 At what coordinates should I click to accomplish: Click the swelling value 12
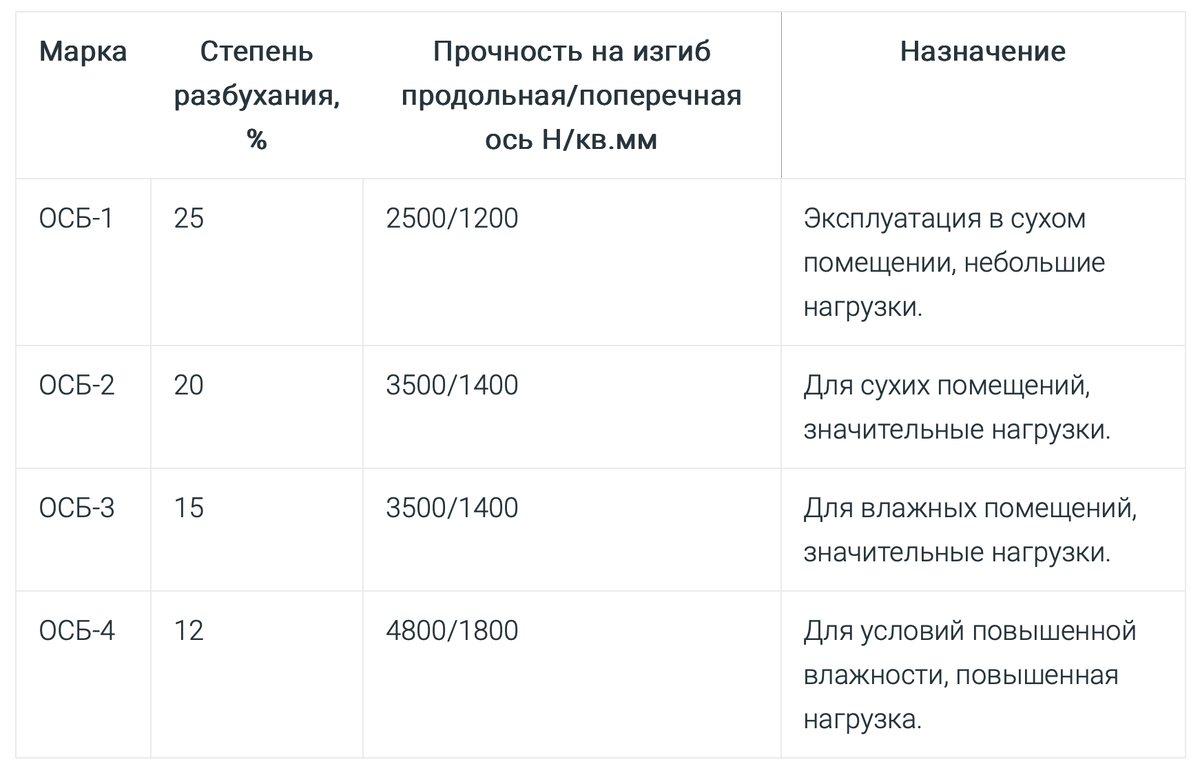188,632
